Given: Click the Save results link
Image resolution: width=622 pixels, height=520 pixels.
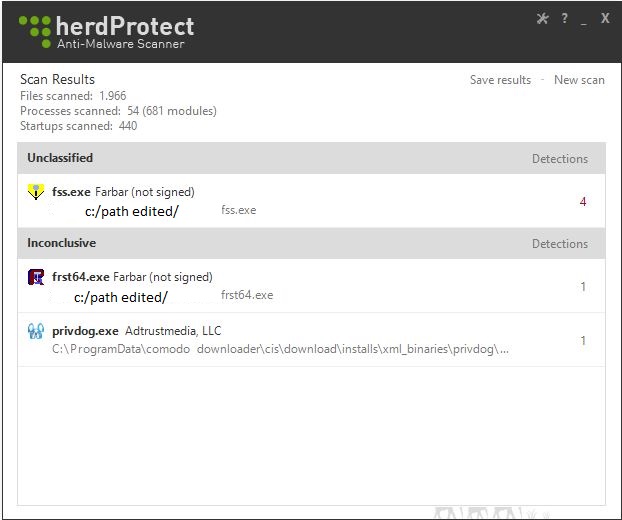Looking at the screenshot, I should (x=500, y=80).
